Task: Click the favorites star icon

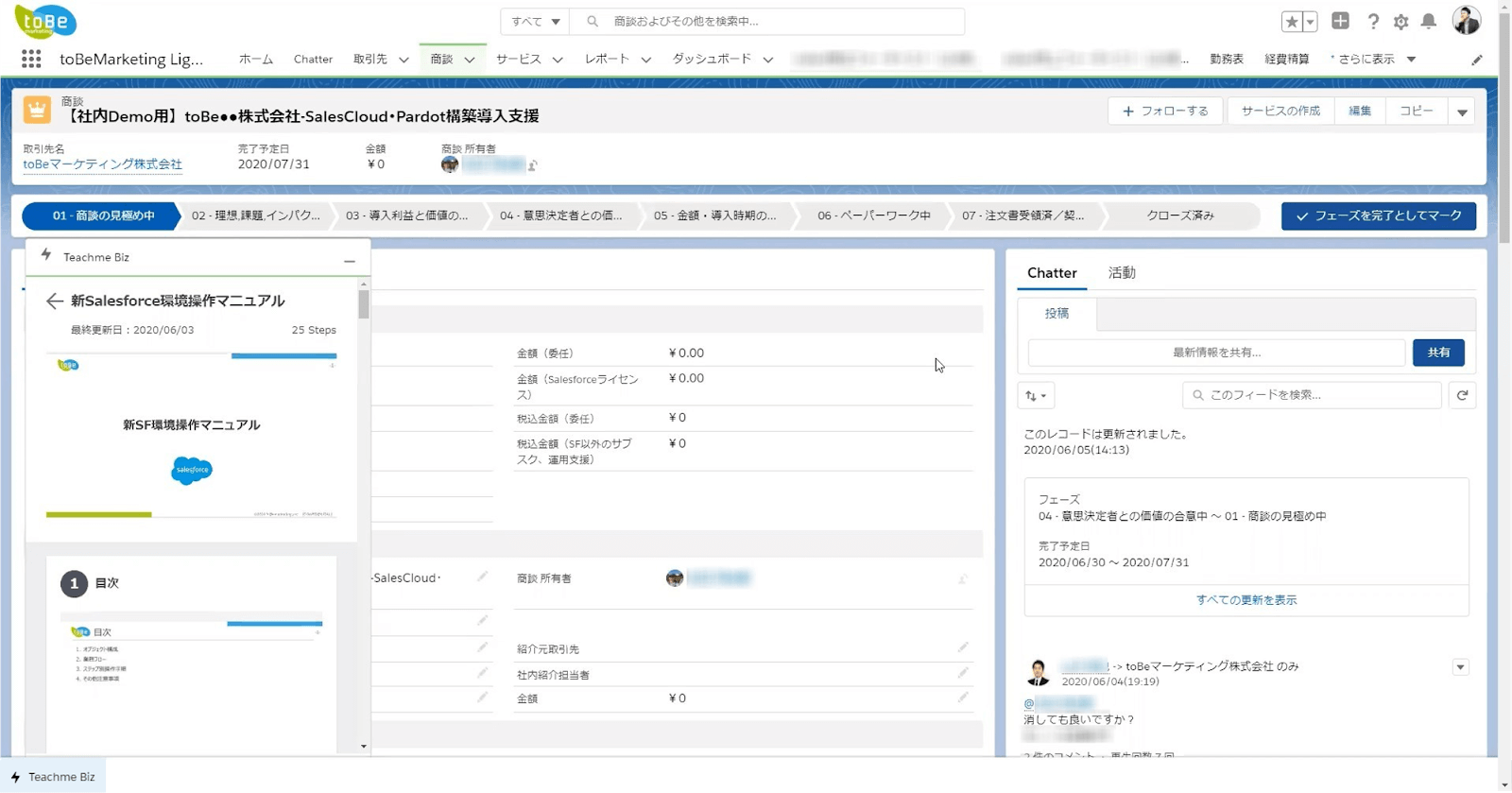Action: tap(1292, 22)
